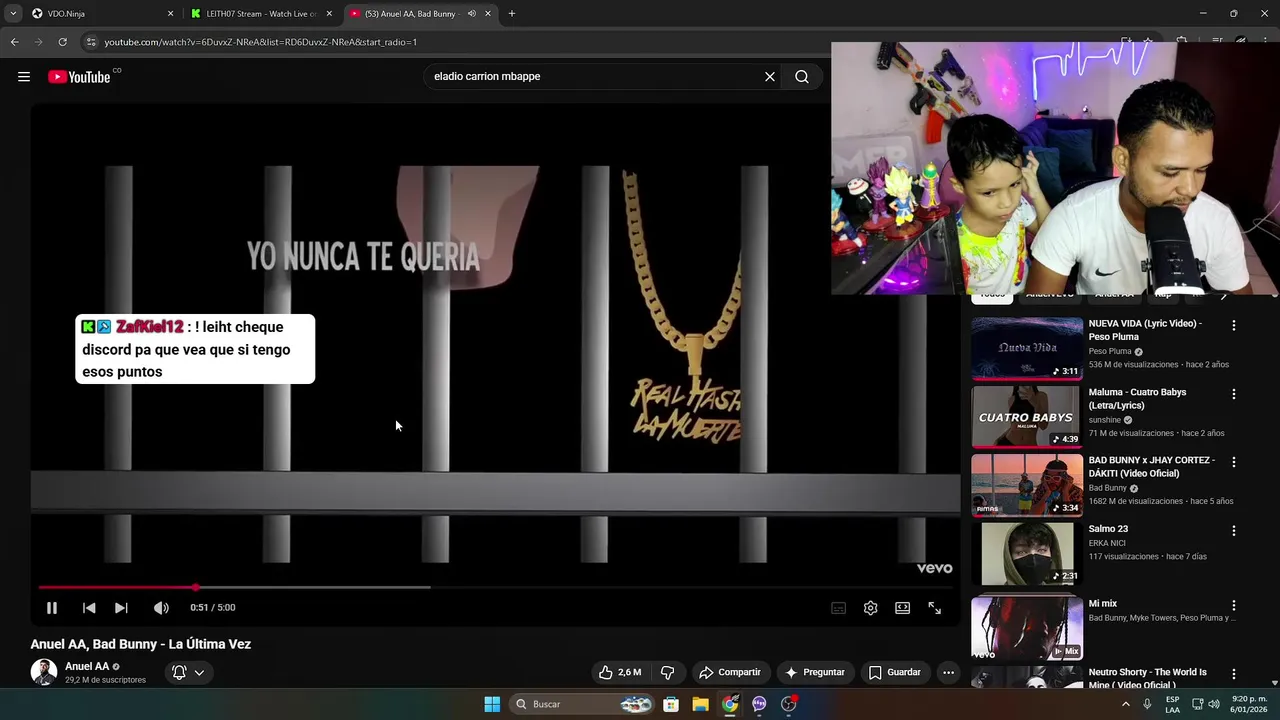Open the Windows Start menu
Screen dimensions: 1280x720
pyautogui.click(x=492, y=704)
